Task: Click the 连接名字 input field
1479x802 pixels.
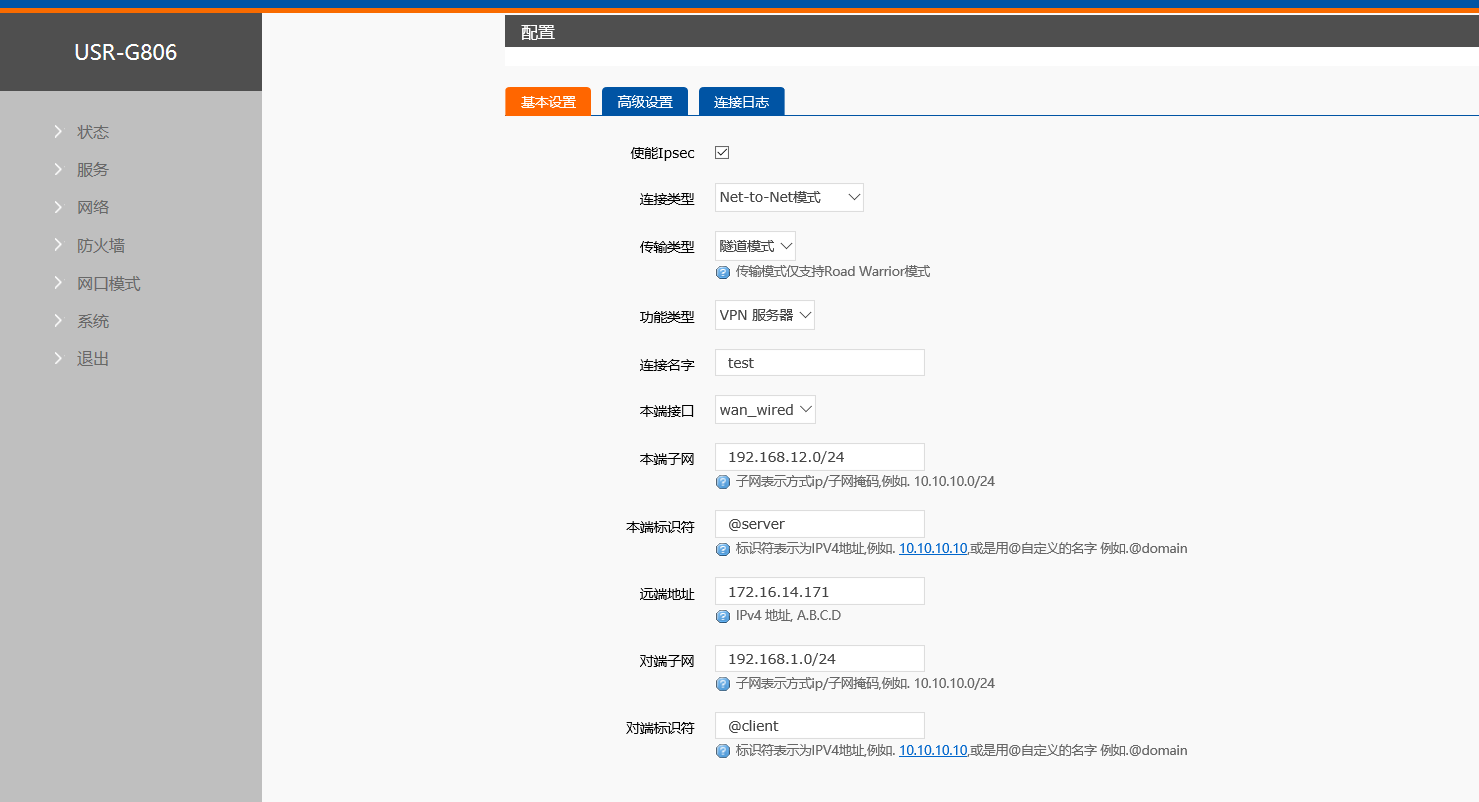Action: coord(820,363)
